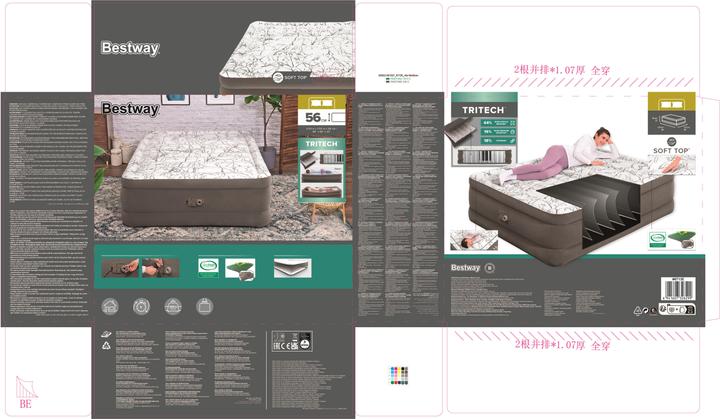Click the color registration squares

pyautogui.click(x=399, y=375)
